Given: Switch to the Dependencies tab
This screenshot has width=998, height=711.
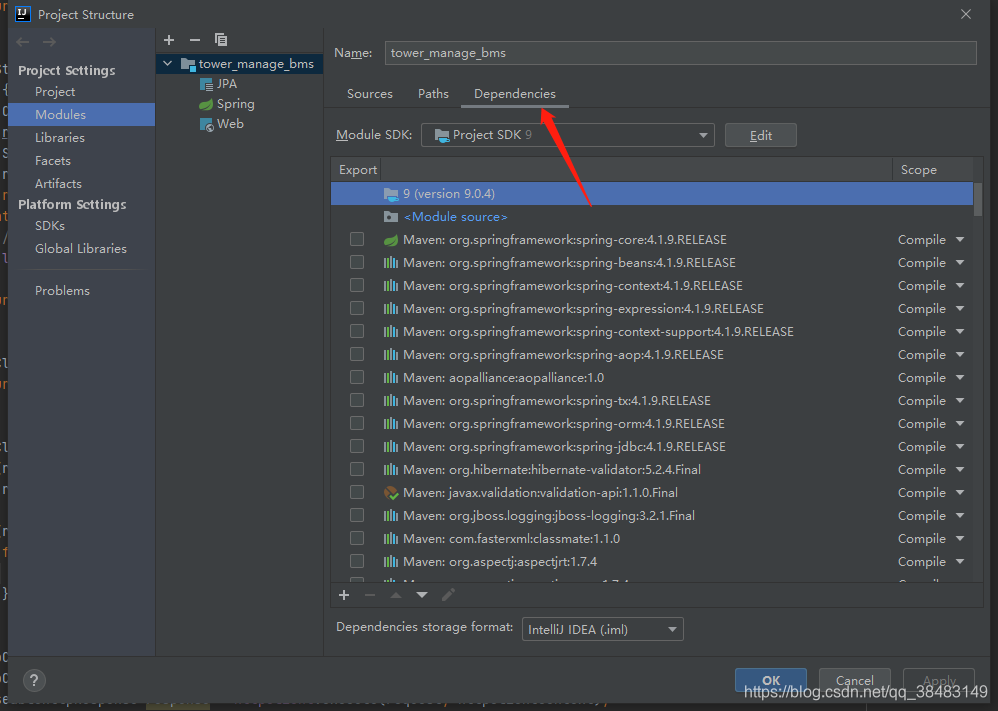Looking at the screenshot, I should click(515, 94).
